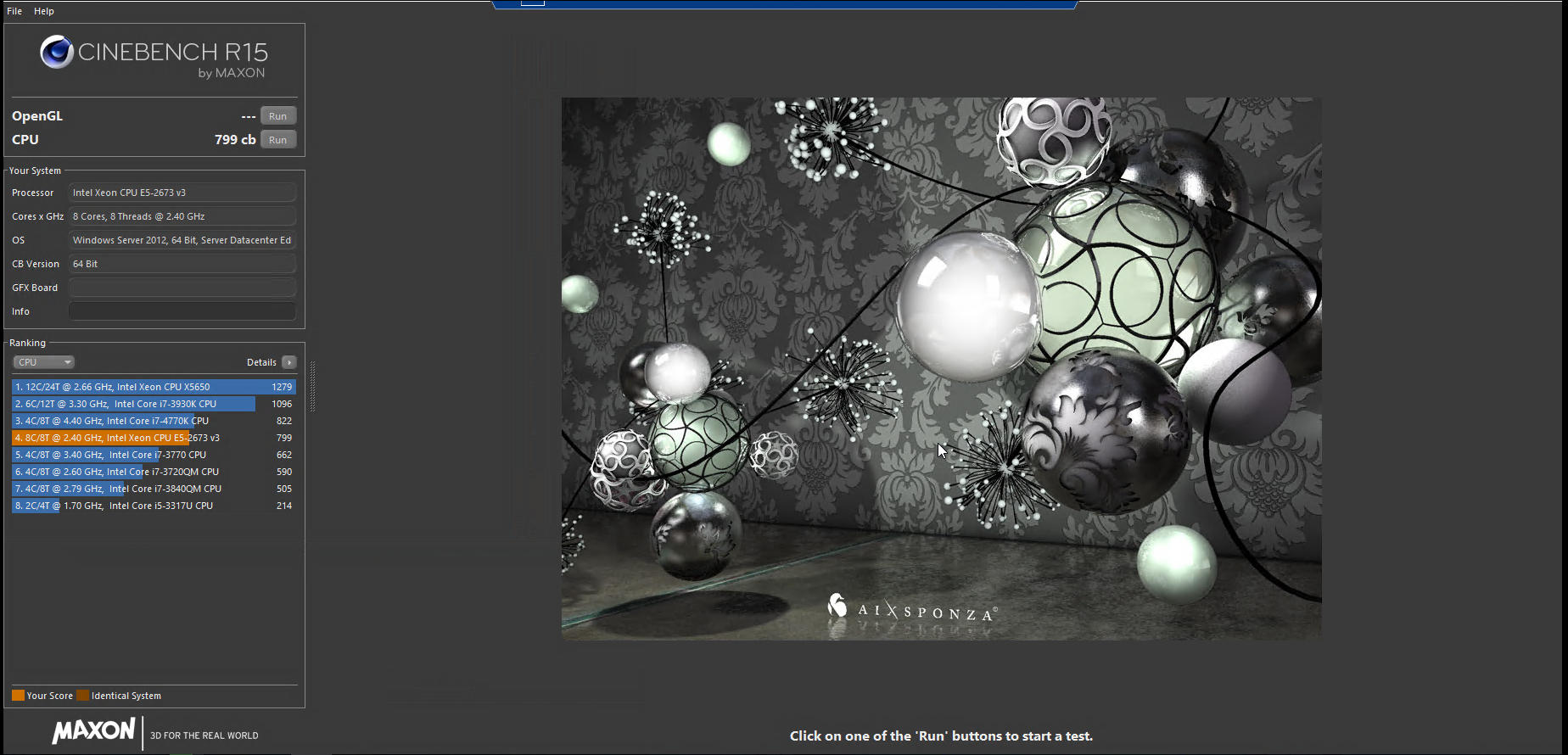
Task: Select ranking row Intel Core i7-3930K
Action: pos(154,404)
